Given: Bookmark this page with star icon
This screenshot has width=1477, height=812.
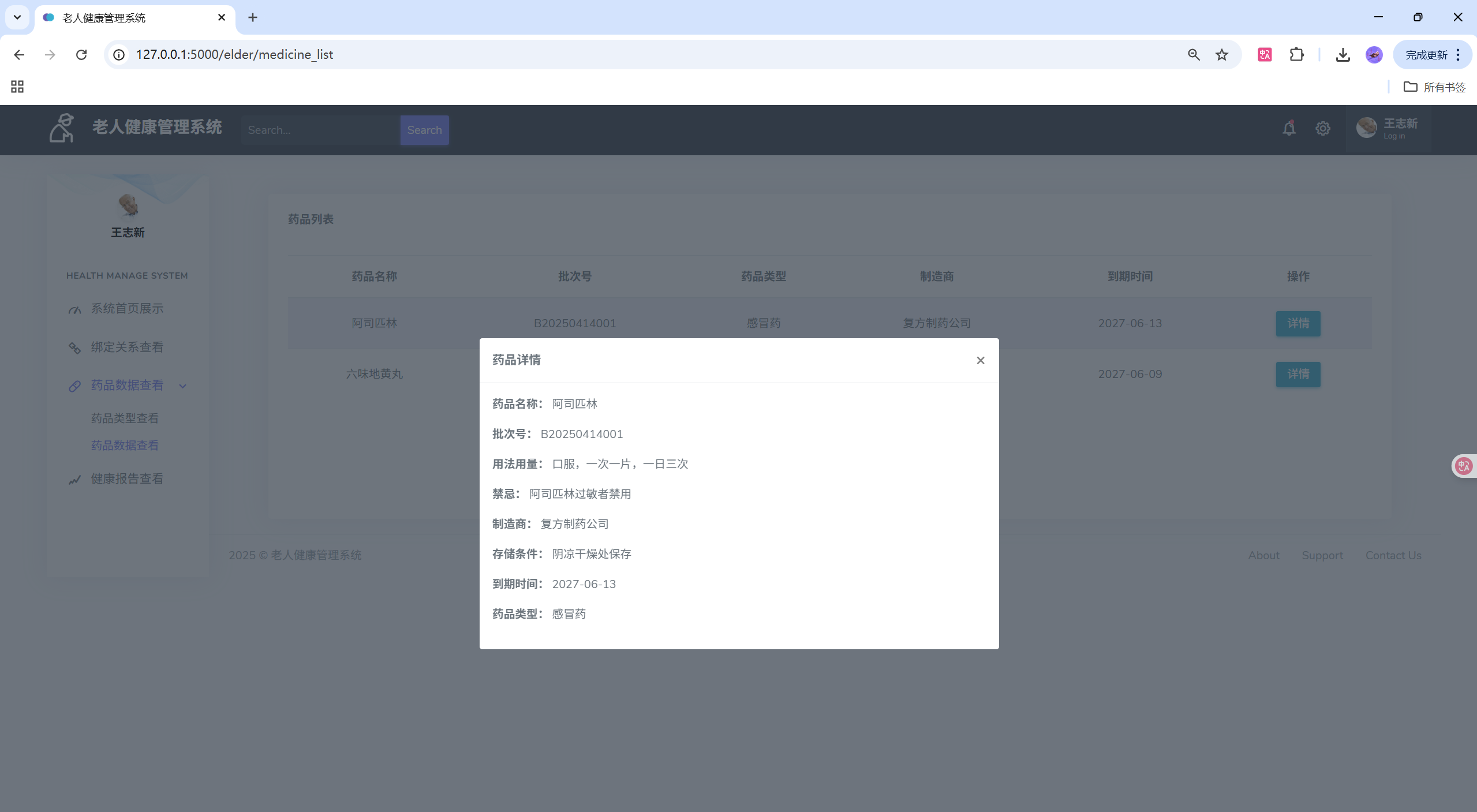Looking at the screenshot, I should [x=1221, y=55].
